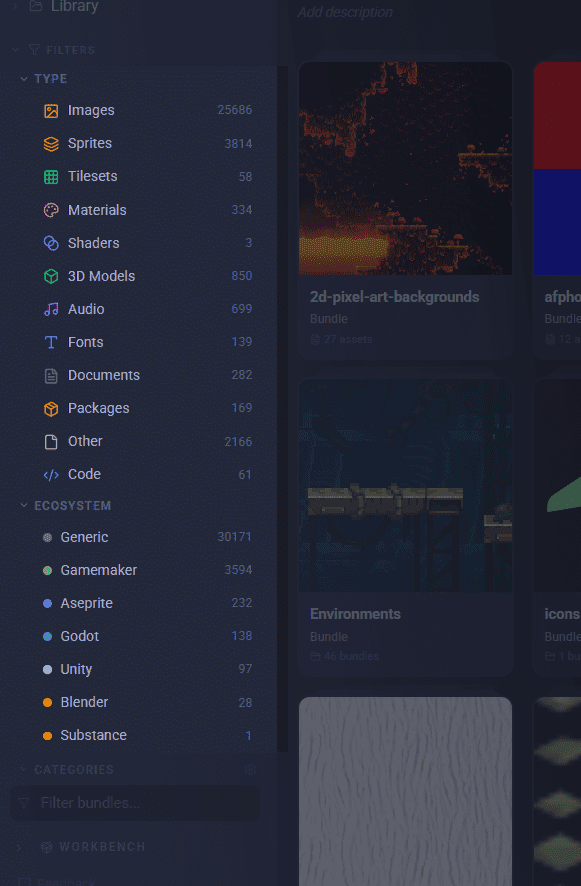Viewport: 581px width, 886px height.
Task: Click the Unity ecosystem dot
Action: (47, 670)
